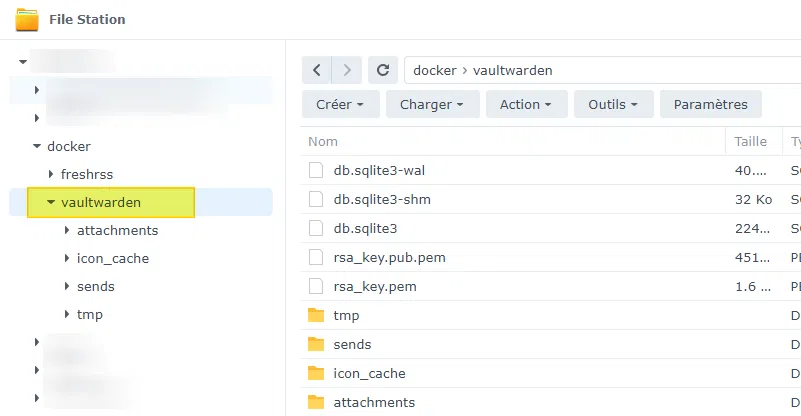Viewport: 801px width, 416px height.
Task: Click the File Station folder icon
Action: (x=27, y=20)
